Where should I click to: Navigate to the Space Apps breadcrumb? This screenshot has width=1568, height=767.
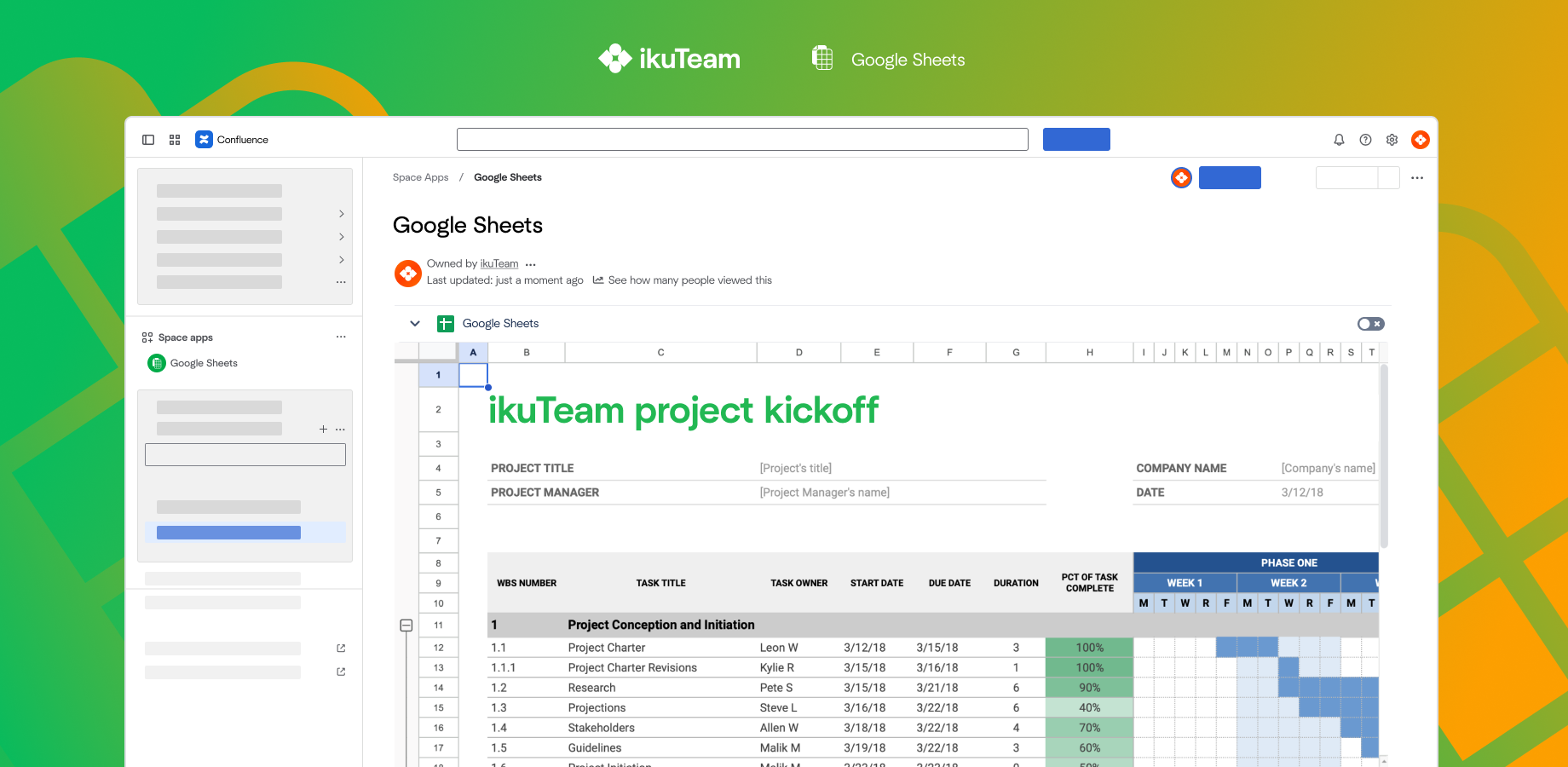(420, 177)
